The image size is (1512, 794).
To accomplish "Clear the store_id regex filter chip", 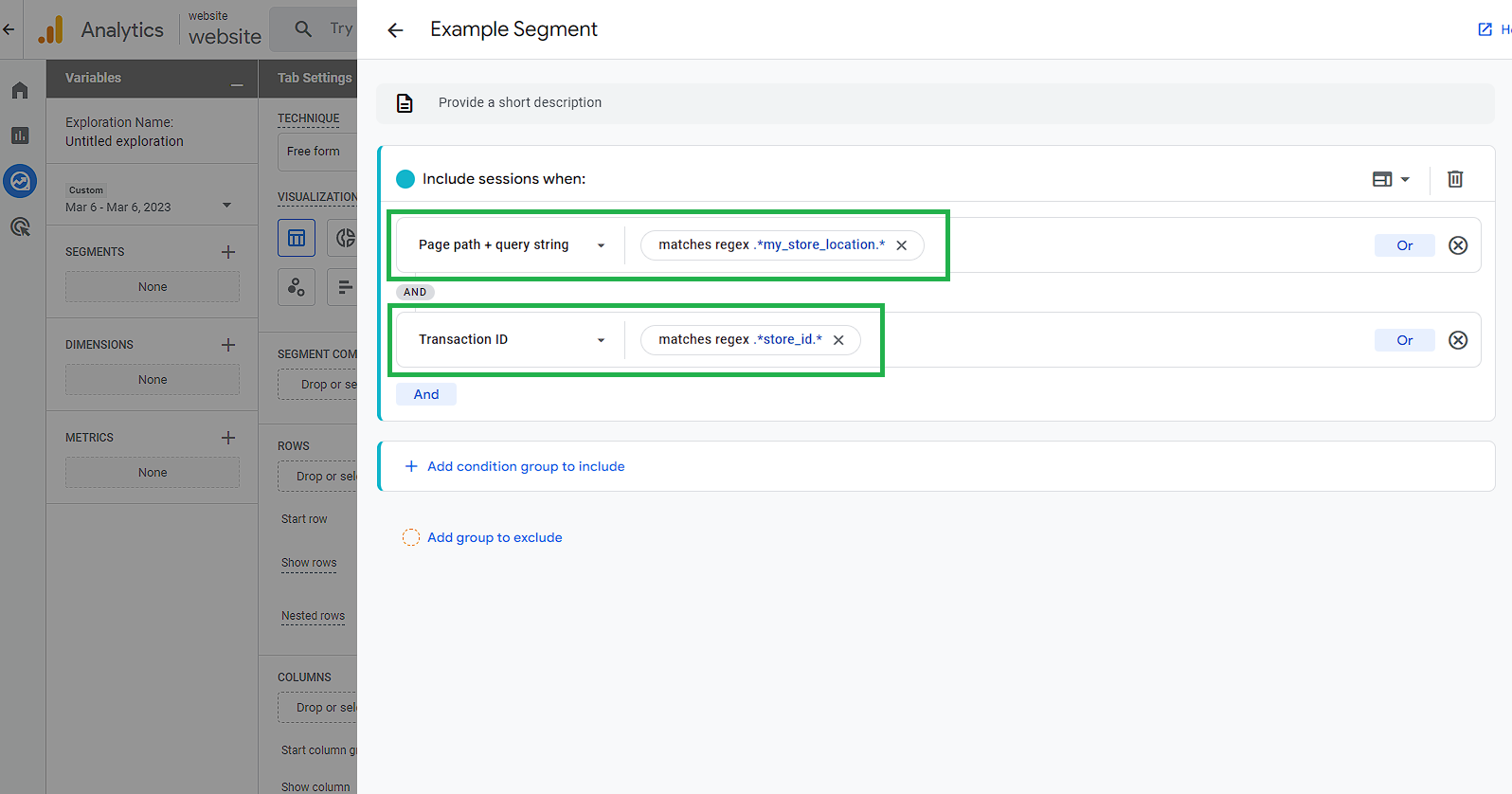I will pyautogui.click(x=838, y=340).
